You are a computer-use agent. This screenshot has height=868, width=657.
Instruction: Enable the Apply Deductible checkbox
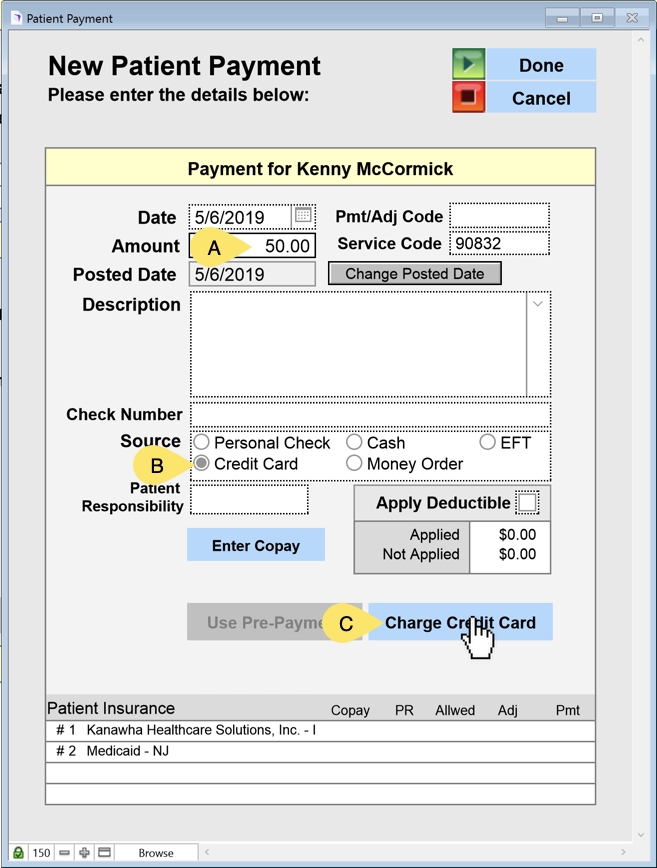point(527,503)
